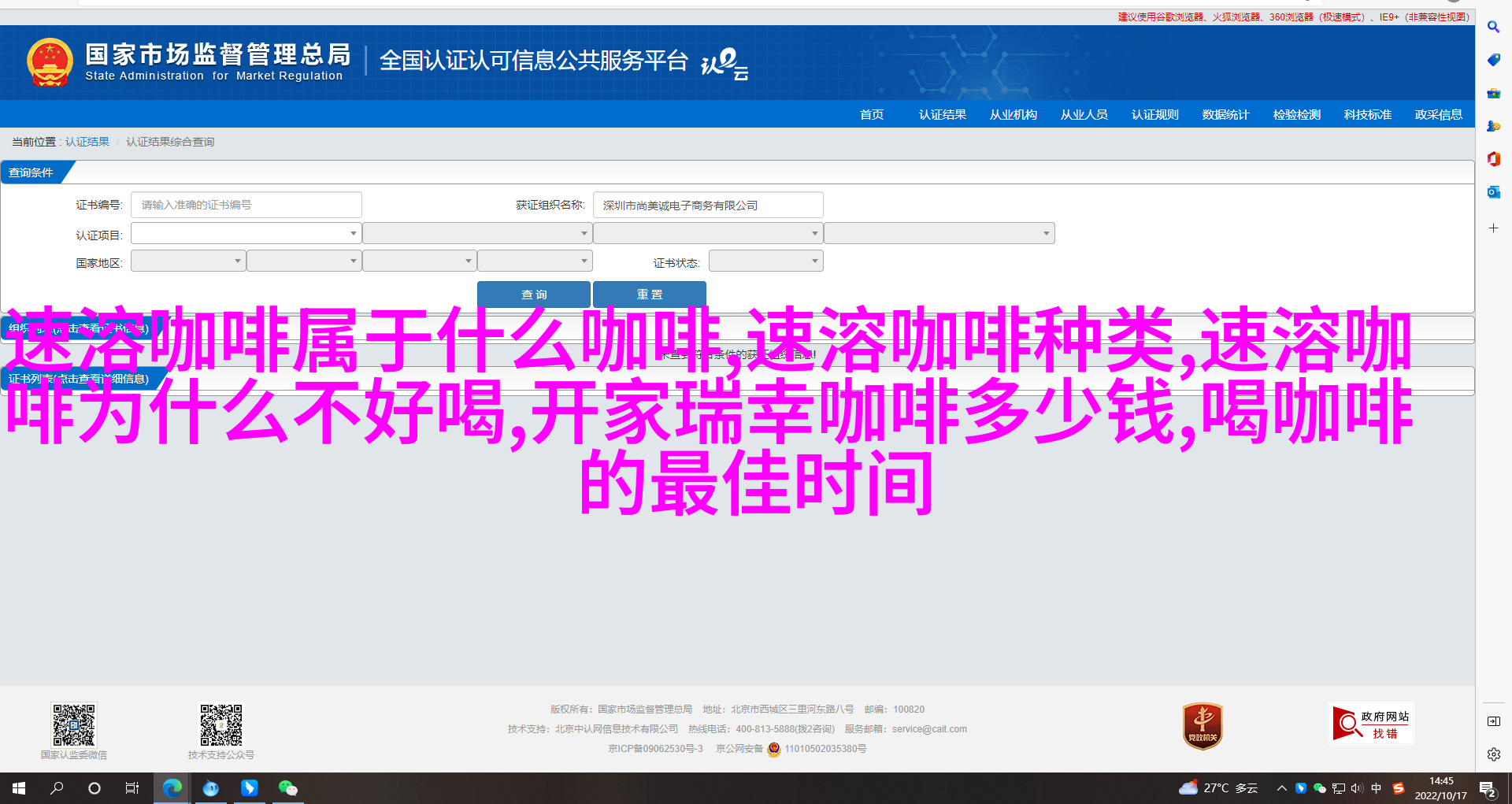This screenshot has width=1512, height=804.
Task: Open 从业机构 menu item
Action: click(1014, 115)
